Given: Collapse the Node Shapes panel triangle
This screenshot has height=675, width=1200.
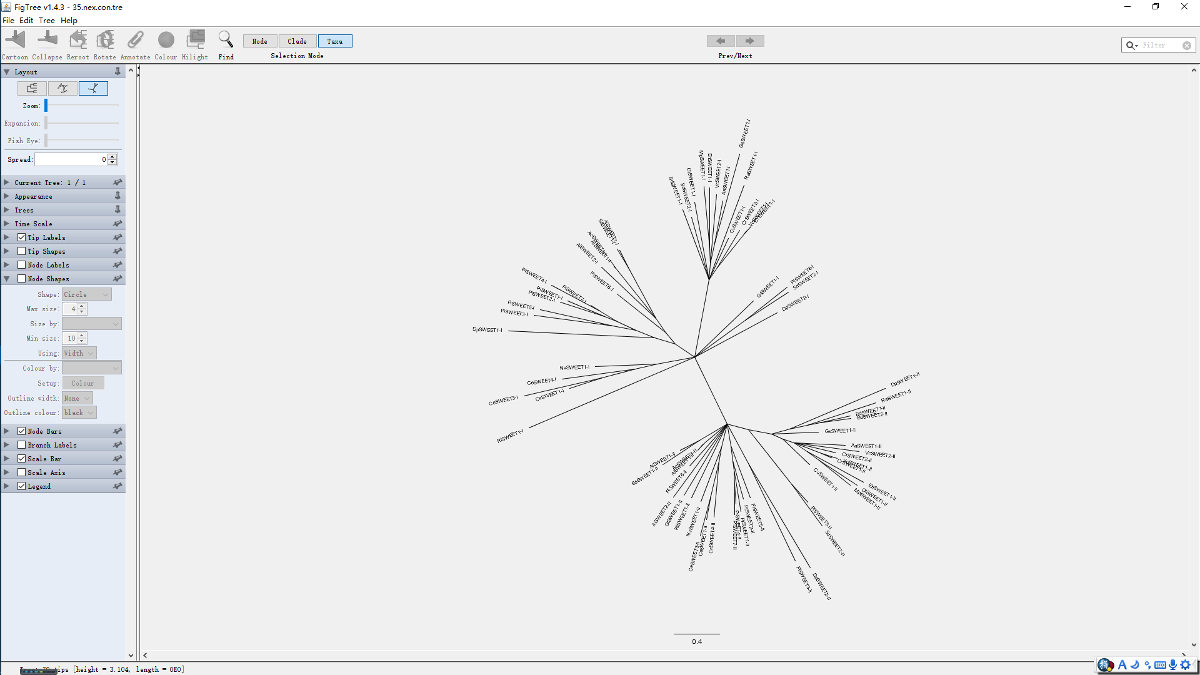Looking at the screenshot, I should point(8,279).
